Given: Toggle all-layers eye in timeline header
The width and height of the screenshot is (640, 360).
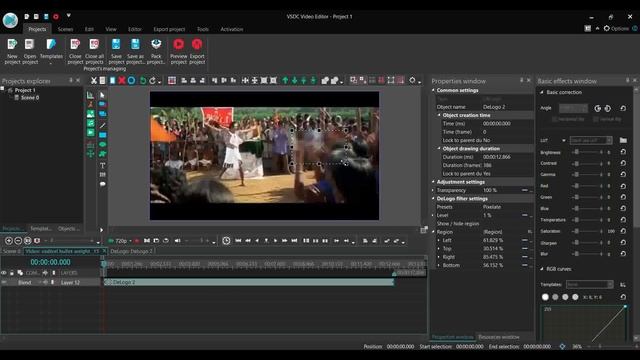Looking at the screenshot, I should point(4,273).
